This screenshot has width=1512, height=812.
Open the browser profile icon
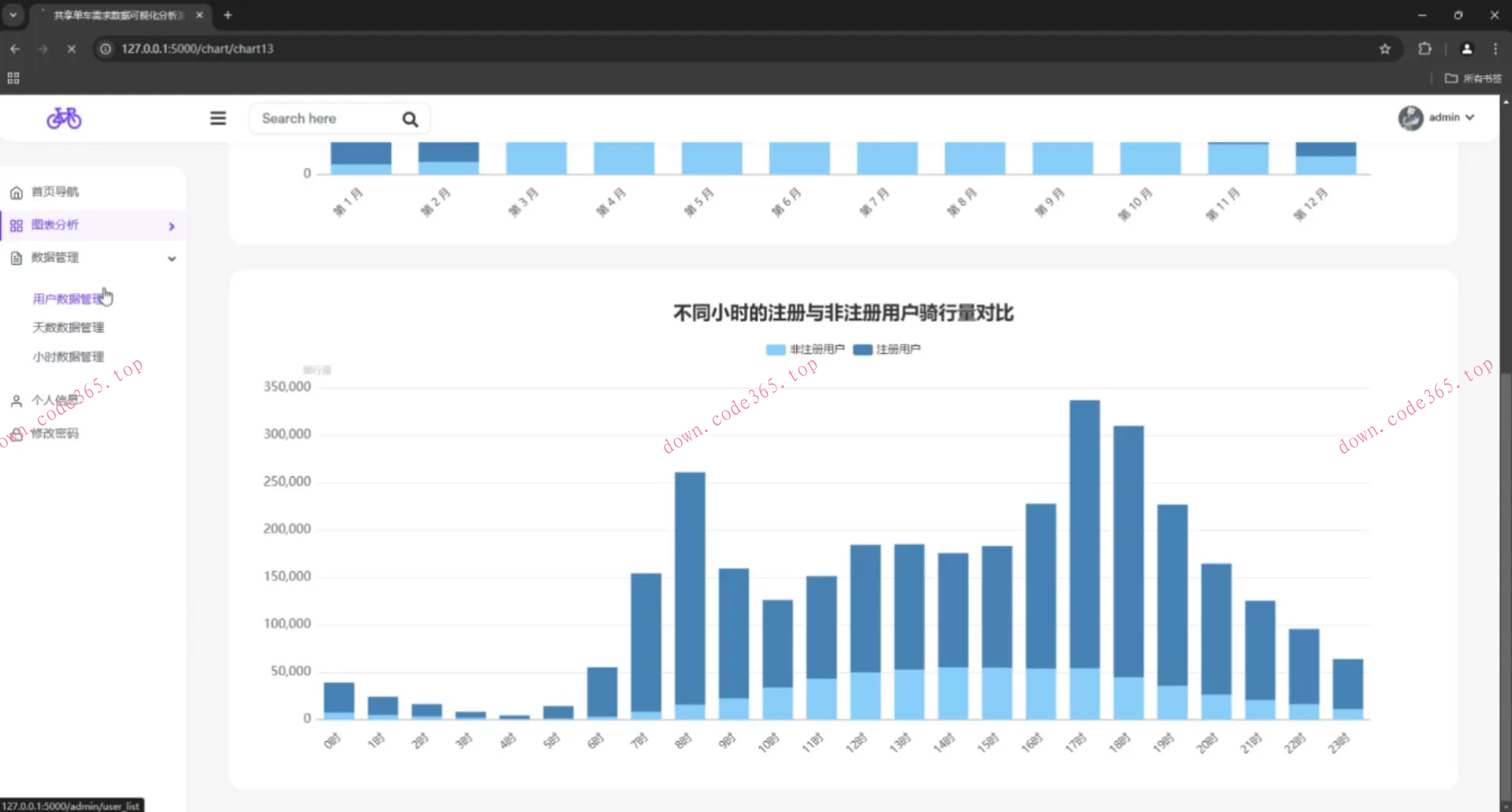pyautogui.click(x=1467, y=49)
